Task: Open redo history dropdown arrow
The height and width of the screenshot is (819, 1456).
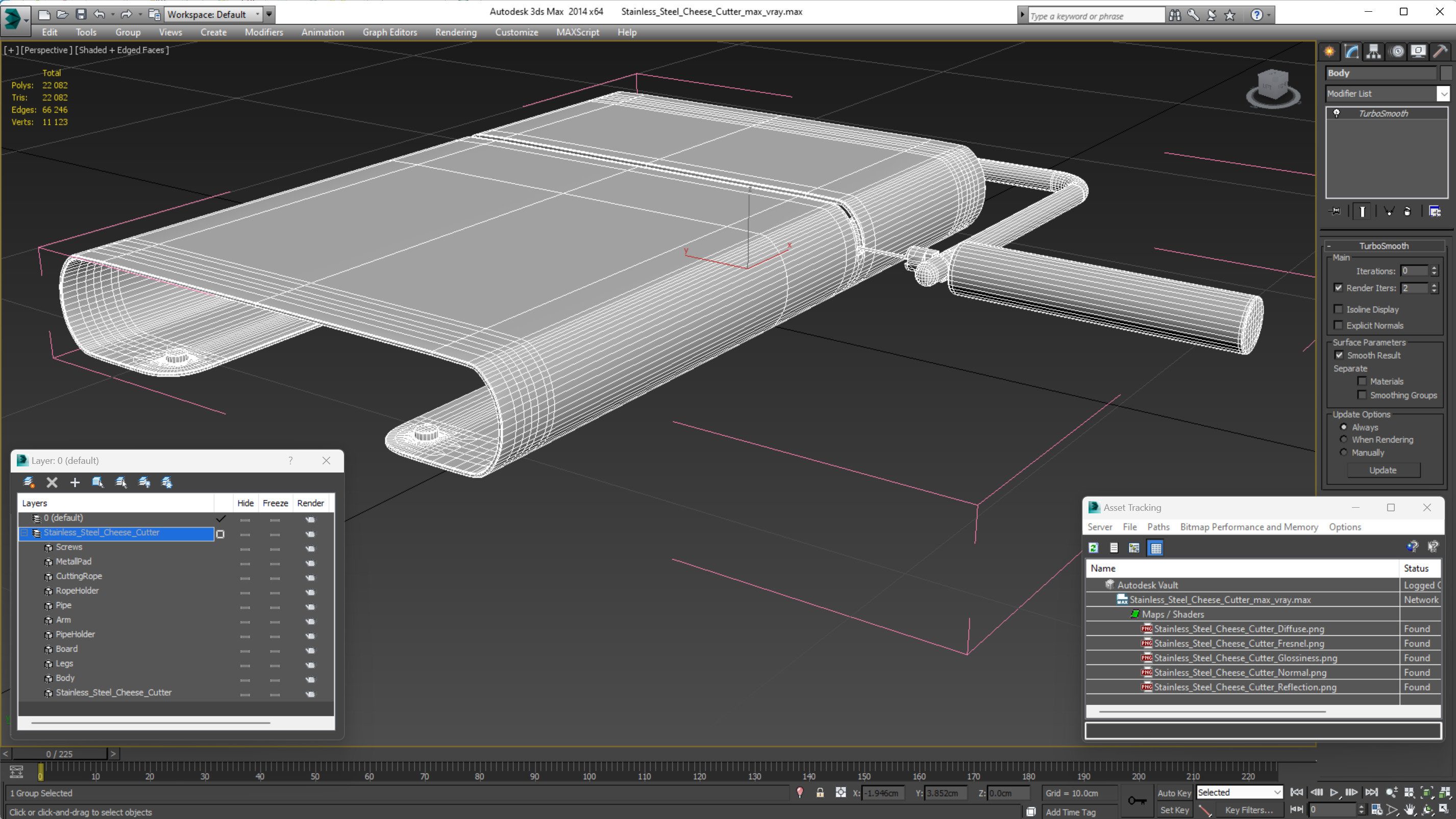Action: point(140,14)
